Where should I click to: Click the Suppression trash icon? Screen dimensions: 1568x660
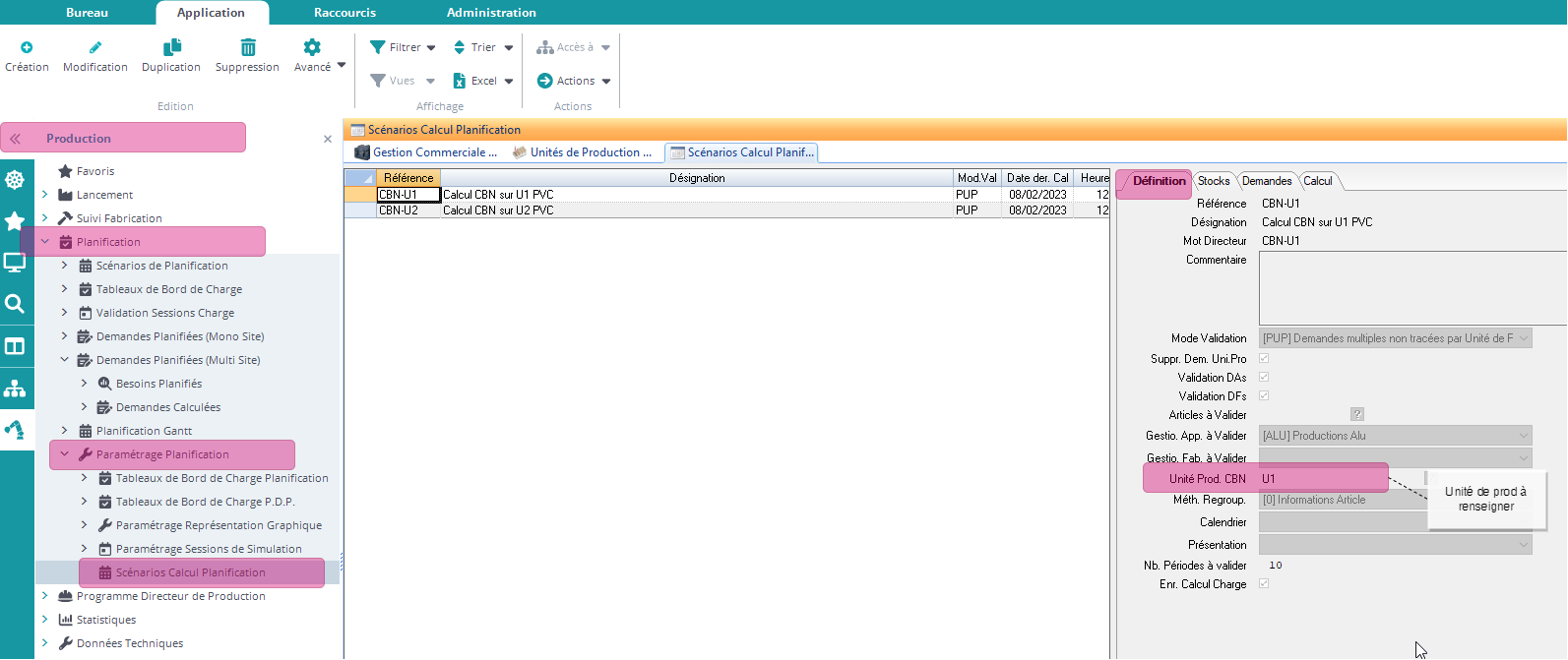click(248, 47)
